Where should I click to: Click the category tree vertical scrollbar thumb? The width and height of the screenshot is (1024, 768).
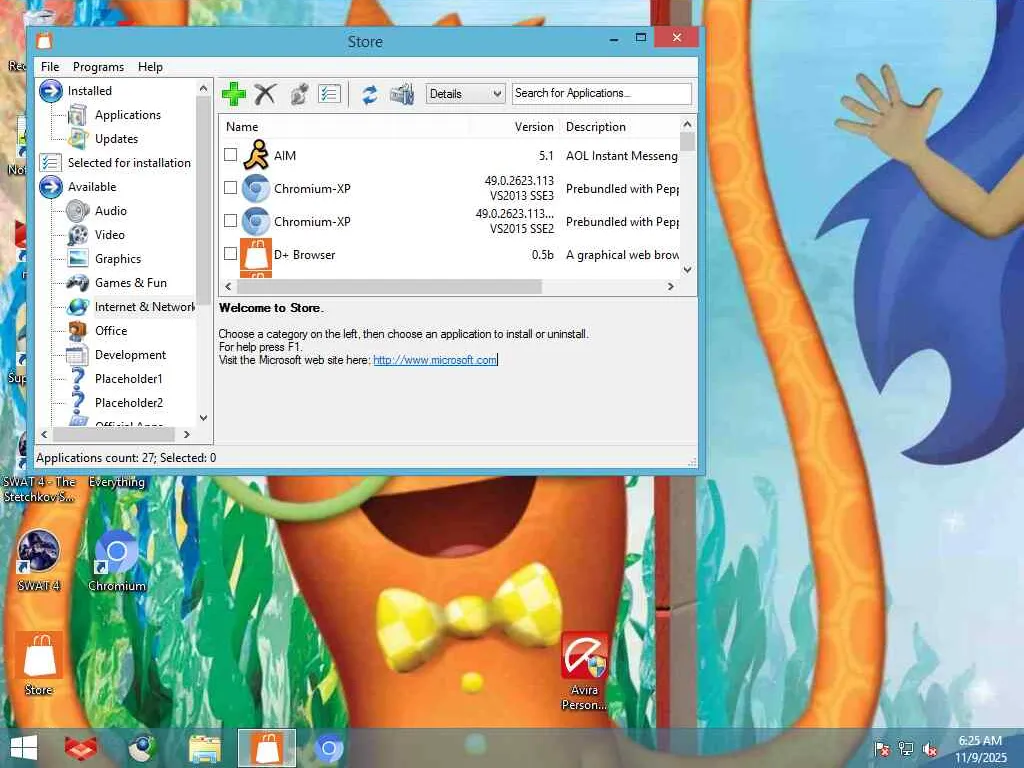pos(203,199)
